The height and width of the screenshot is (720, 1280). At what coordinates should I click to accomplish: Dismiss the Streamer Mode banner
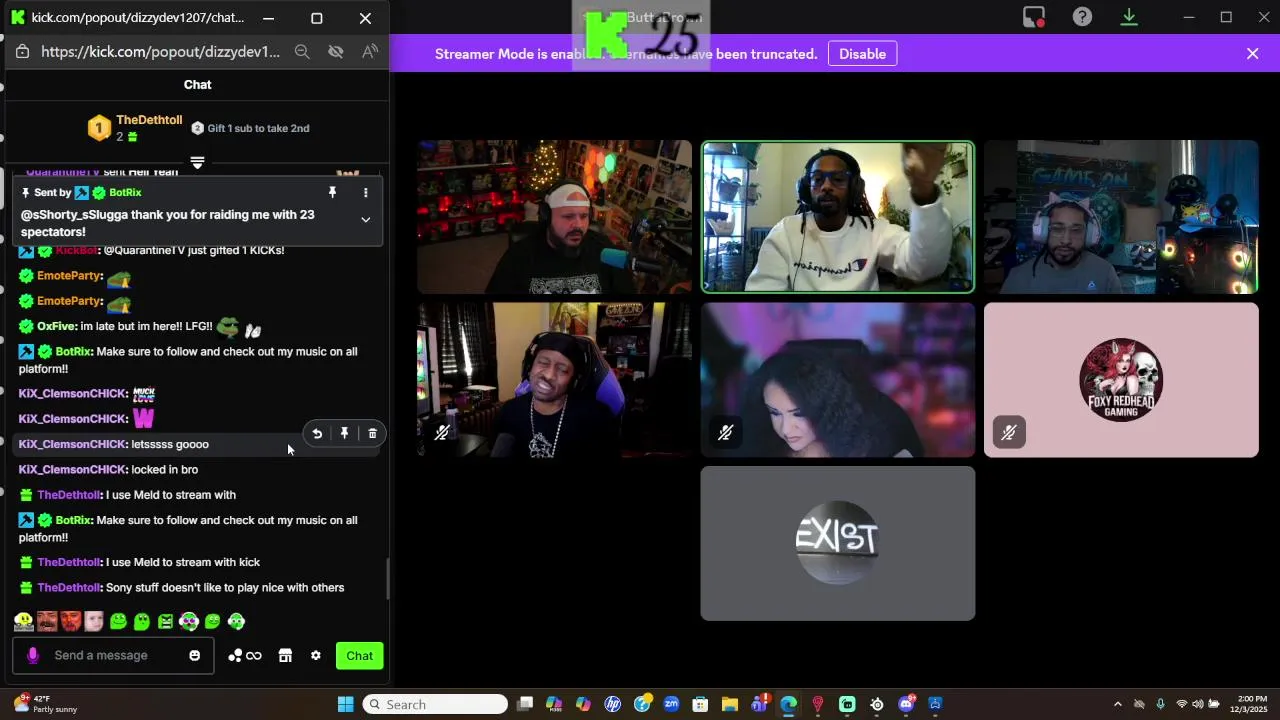point(1252,54)
